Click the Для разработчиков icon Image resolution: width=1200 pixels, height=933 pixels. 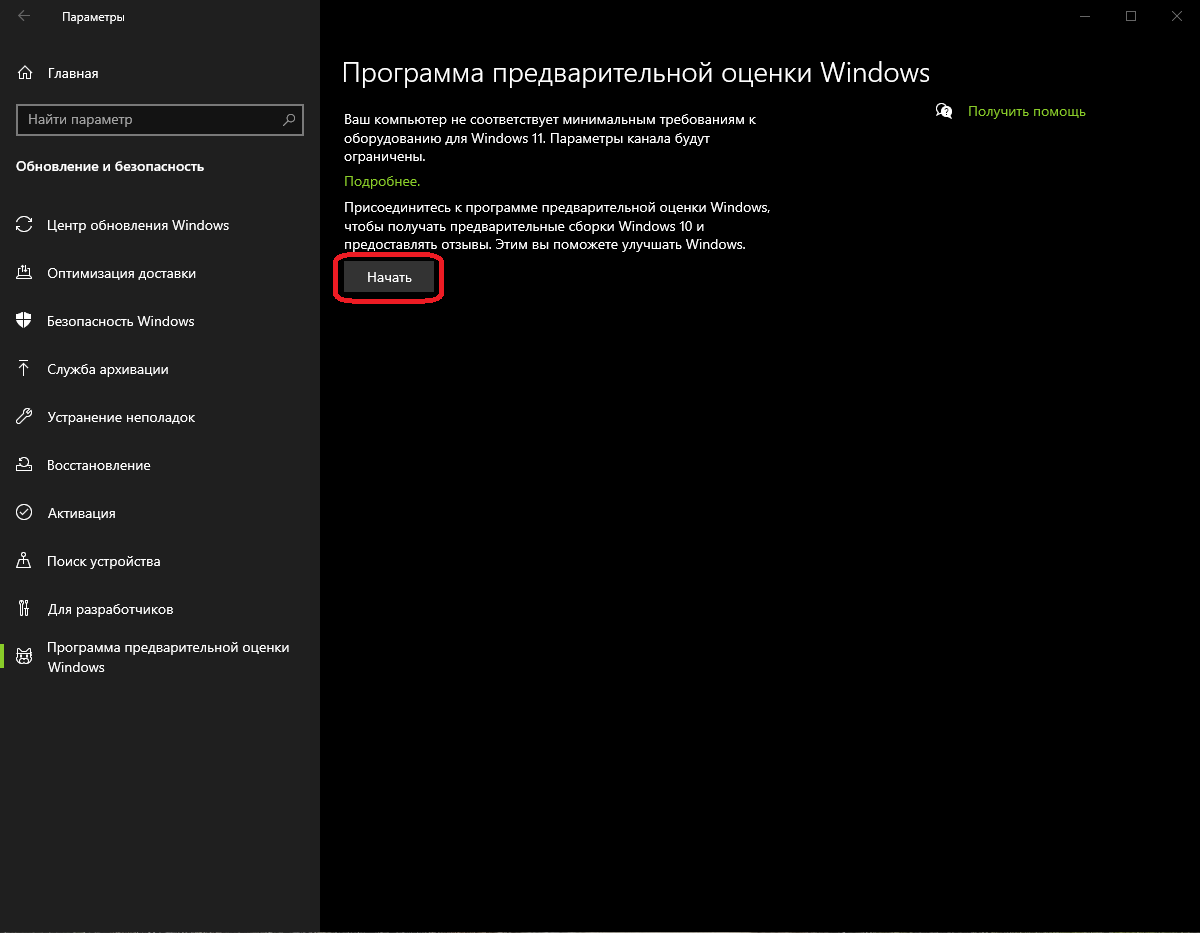(x=25, y=609)
